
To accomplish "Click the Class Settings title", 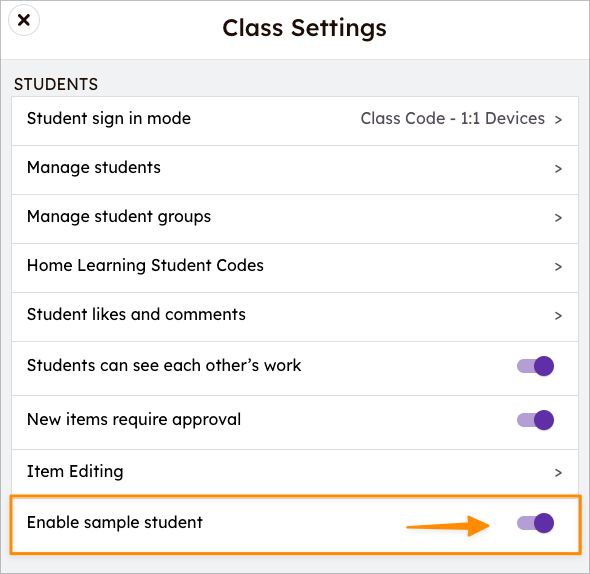I will tap(304, 28).
